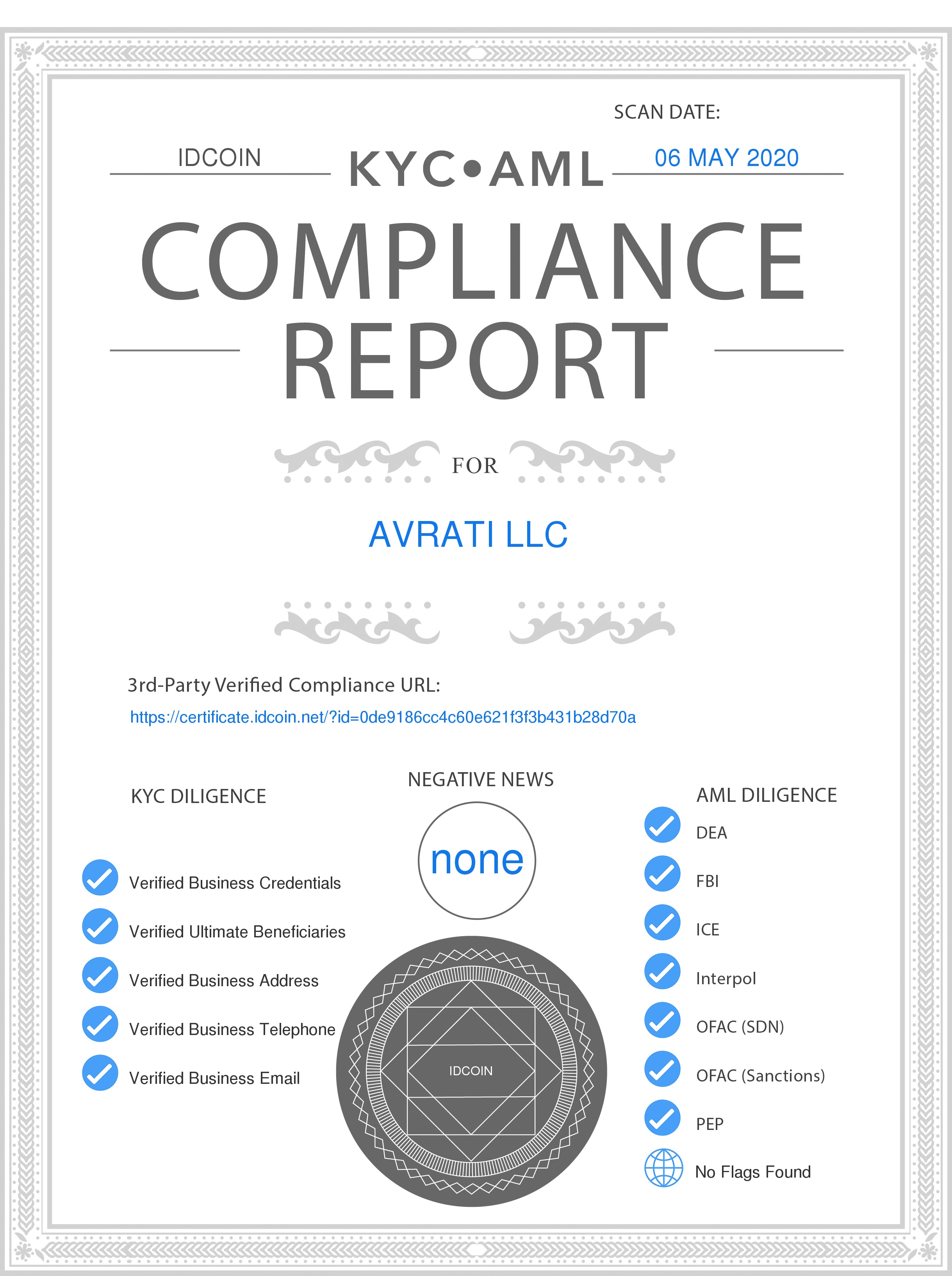Click the checkmark beside ICE
Screen dimensions: 952x1276
(x=662, y=922)
